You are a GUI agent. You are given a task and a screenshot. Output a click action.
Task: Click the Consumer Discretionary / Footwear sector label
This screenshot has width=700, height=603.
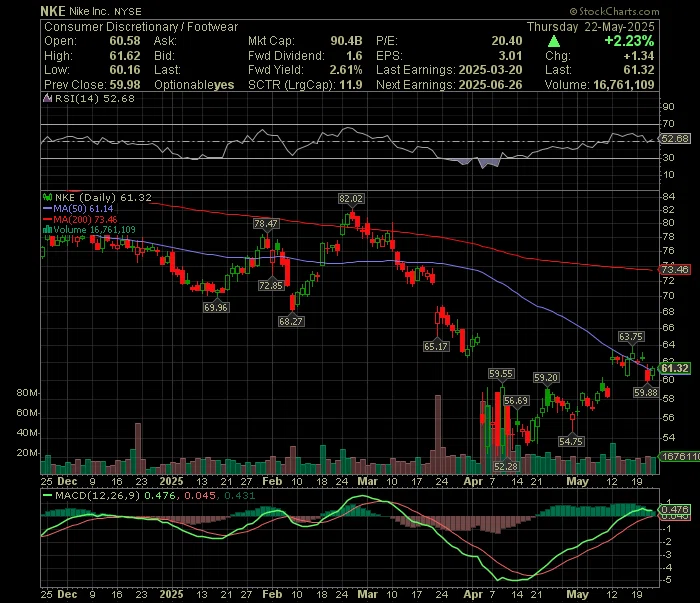(x=141, y=27)
